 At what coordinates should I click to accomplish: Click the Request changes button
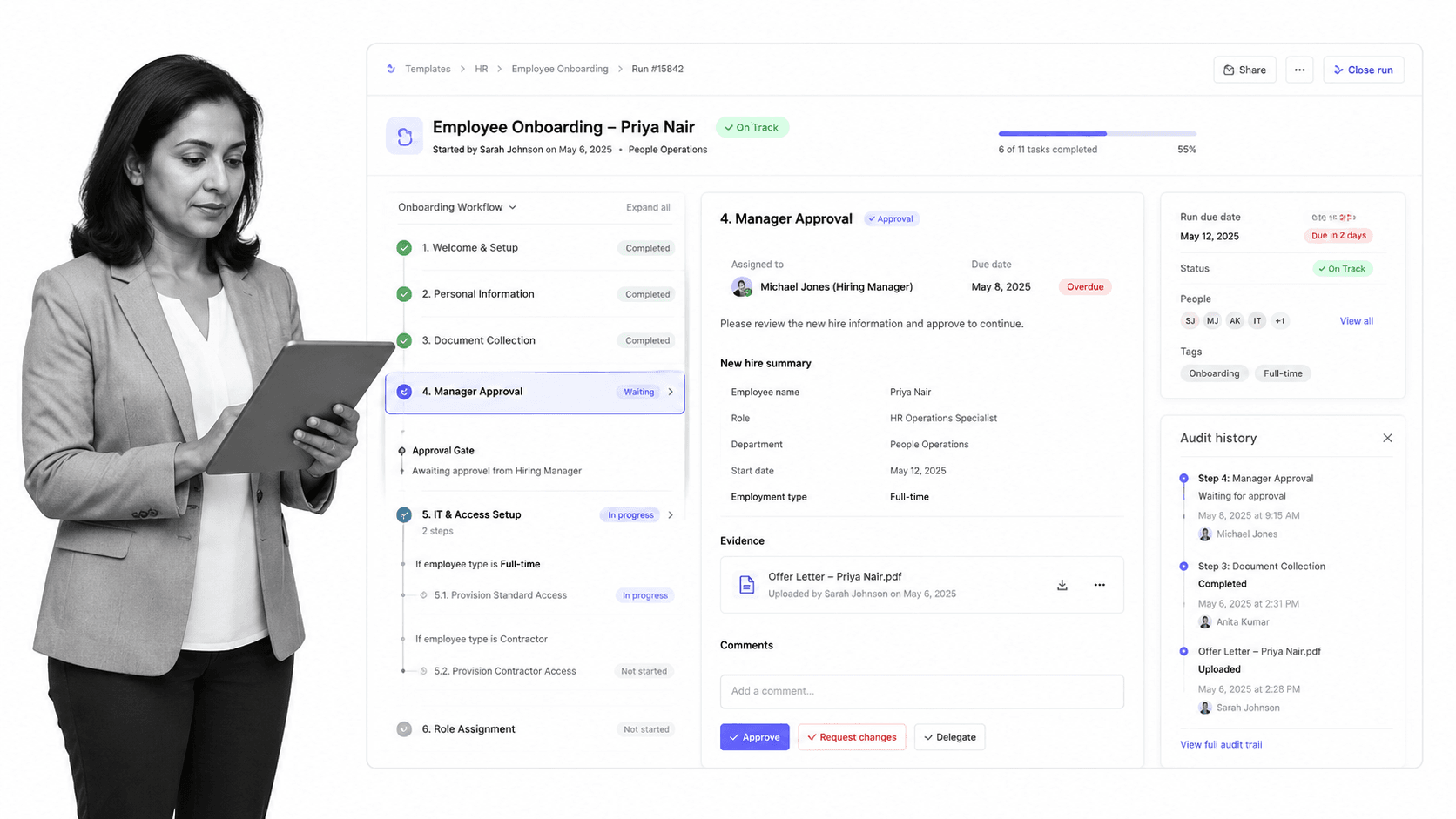tap(852, 737)
